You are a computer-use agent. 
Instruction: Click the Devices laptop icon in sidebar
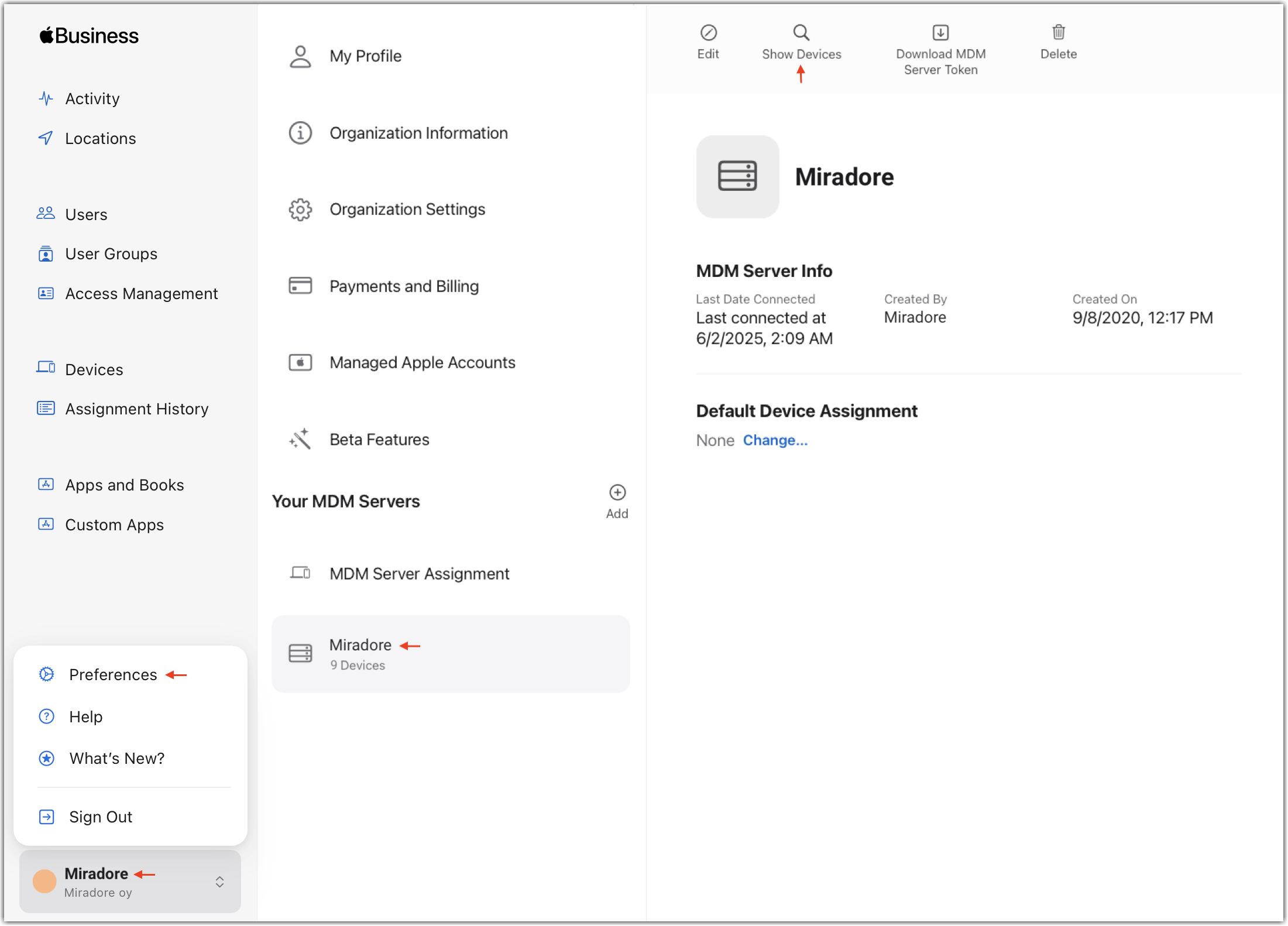[46, 368]
